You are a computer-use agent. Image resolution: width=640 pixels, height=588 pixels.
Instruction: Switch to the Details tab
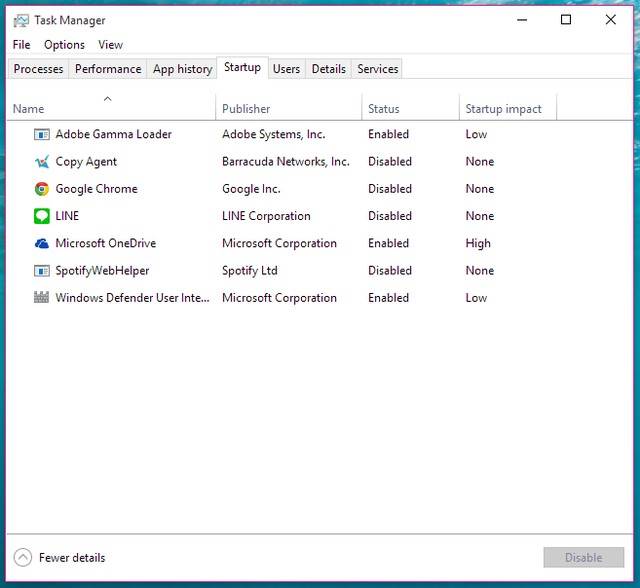click(x=329, y=69)
